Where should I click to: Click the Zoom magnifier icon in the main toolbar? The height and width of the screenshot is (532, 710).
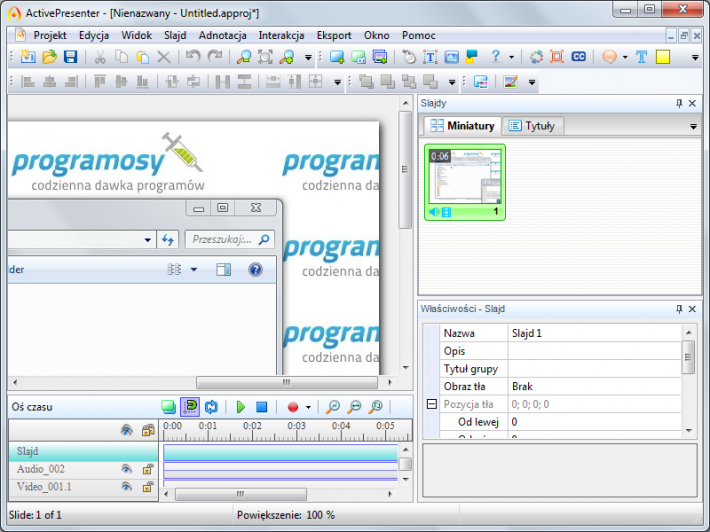[244, 57]
